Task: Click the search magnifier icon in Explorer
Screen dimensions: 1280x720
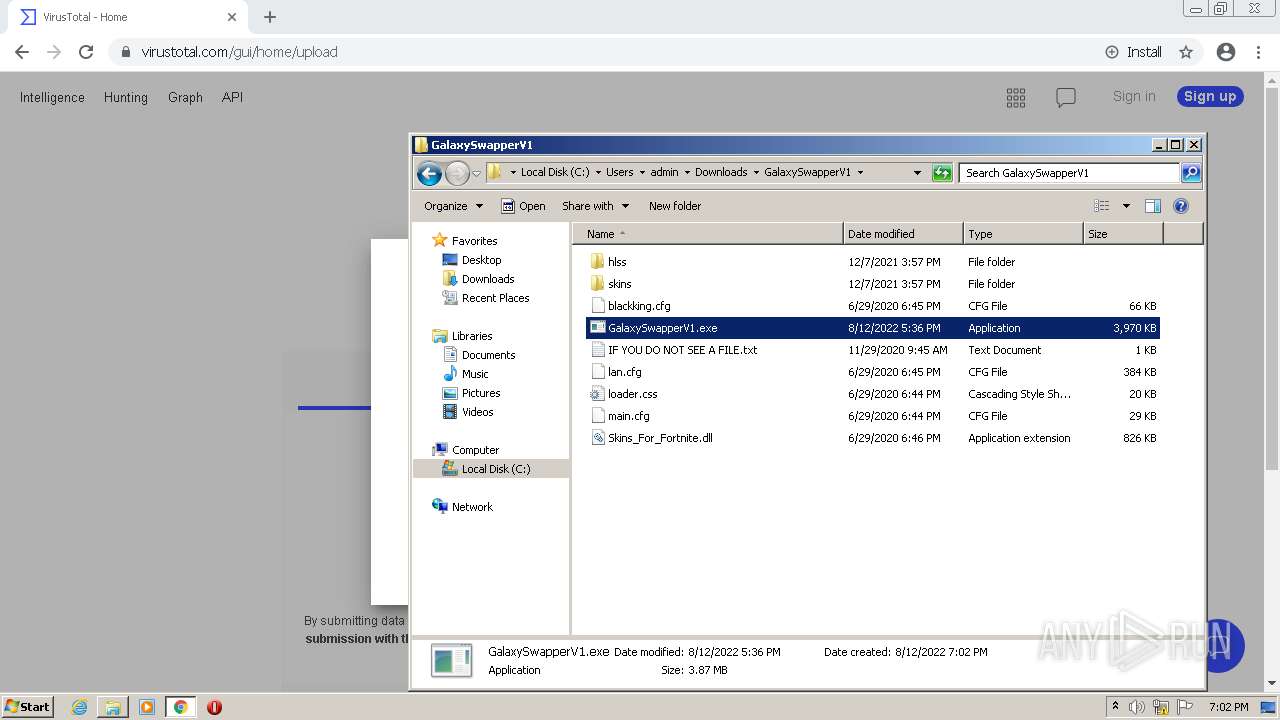Action: click(1190, 173)
